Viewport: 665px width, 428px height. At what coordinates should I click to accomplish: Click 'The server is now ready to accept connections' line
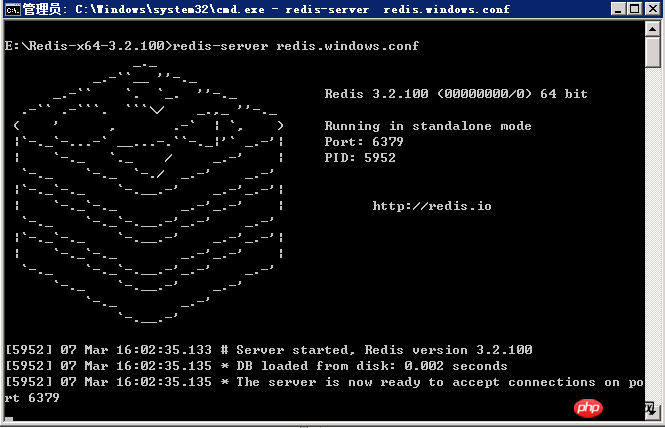pos(324,382)
